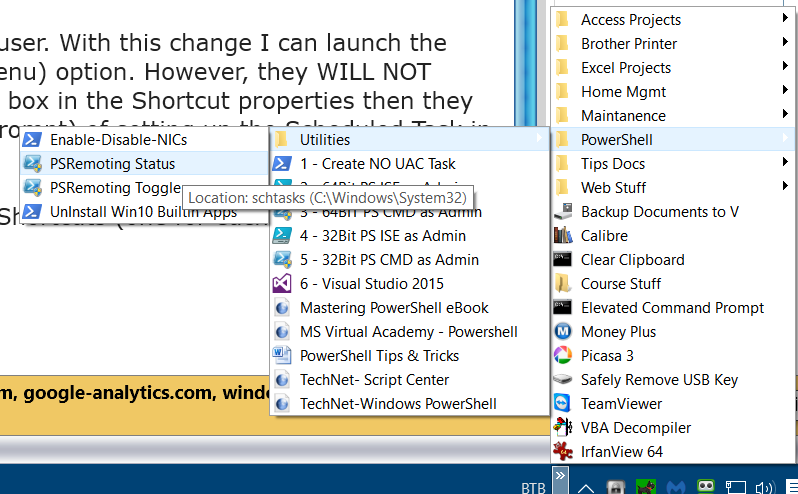Open the Picasa 3 shortcut
The width and height of the screenshot is (798, 494).
click(x=607, y=356)
